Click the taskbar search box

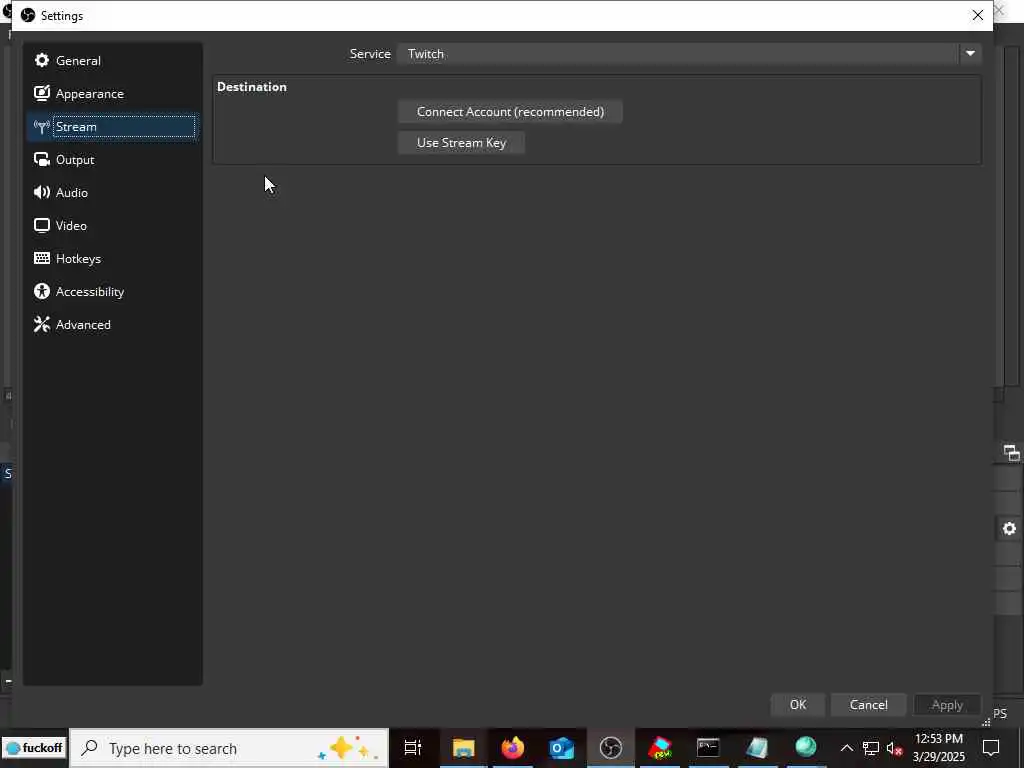point(229,748)
